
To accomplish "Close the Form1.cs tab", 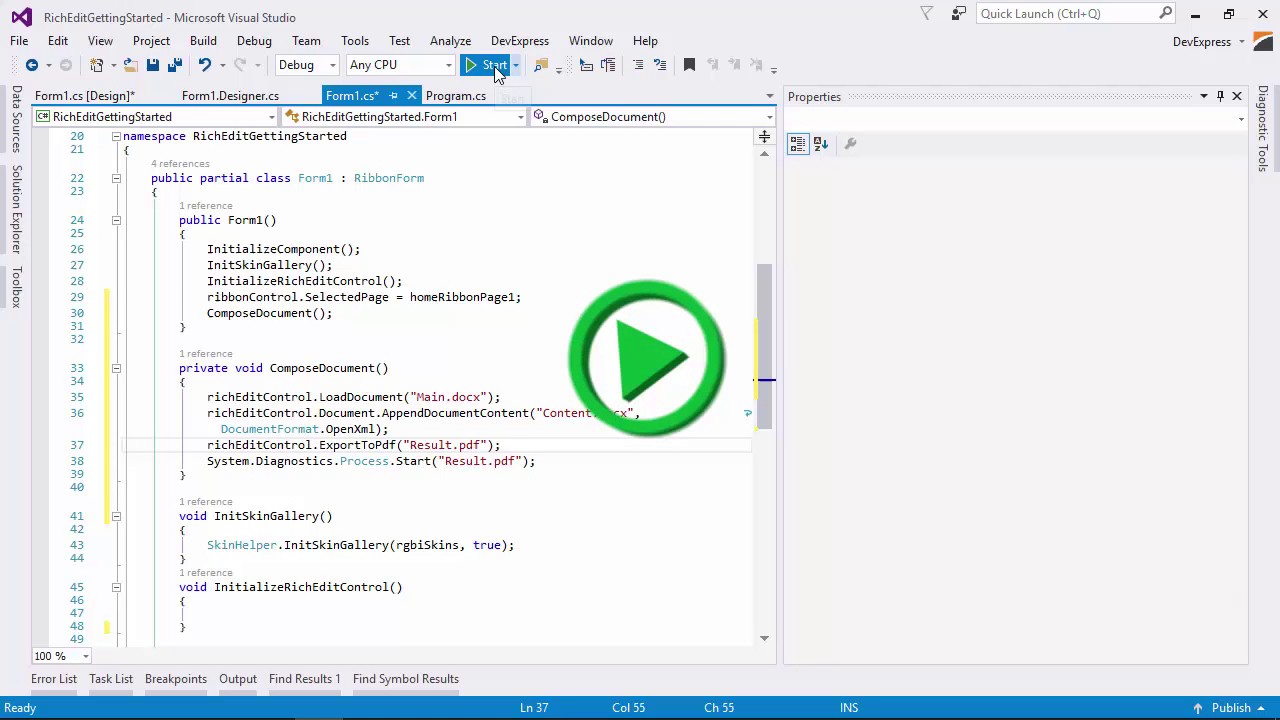I will 412,96.
